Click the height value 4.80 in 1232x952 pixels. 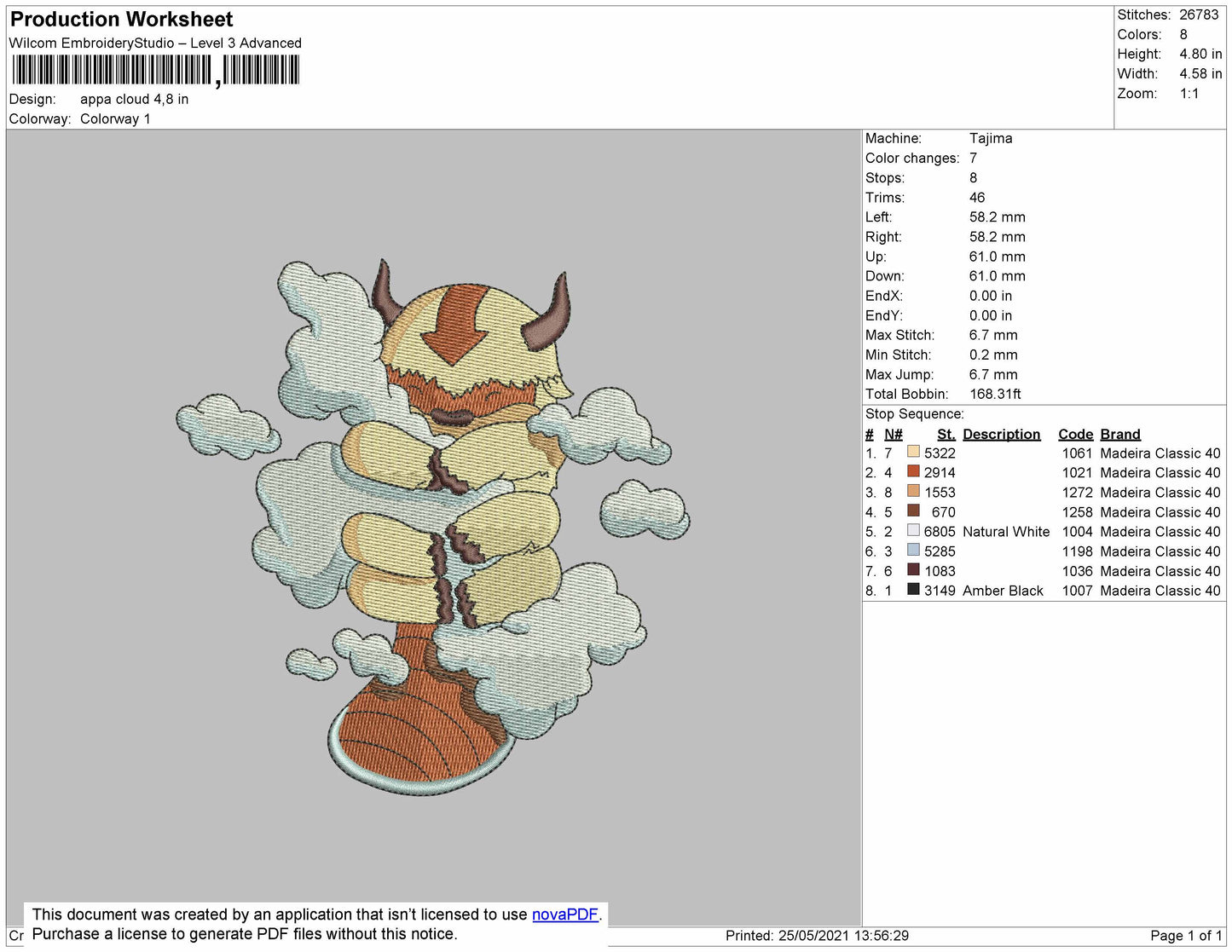tap(1200, 54)
